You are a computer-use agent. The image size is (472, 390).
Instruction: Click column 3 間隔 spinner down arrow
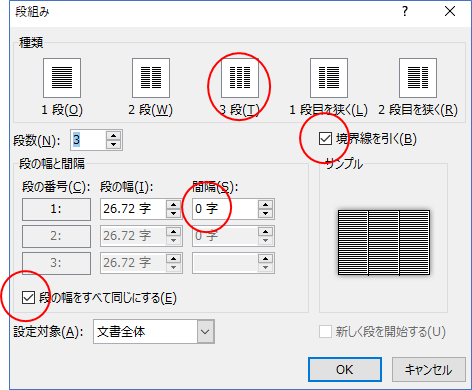point(265,267)
